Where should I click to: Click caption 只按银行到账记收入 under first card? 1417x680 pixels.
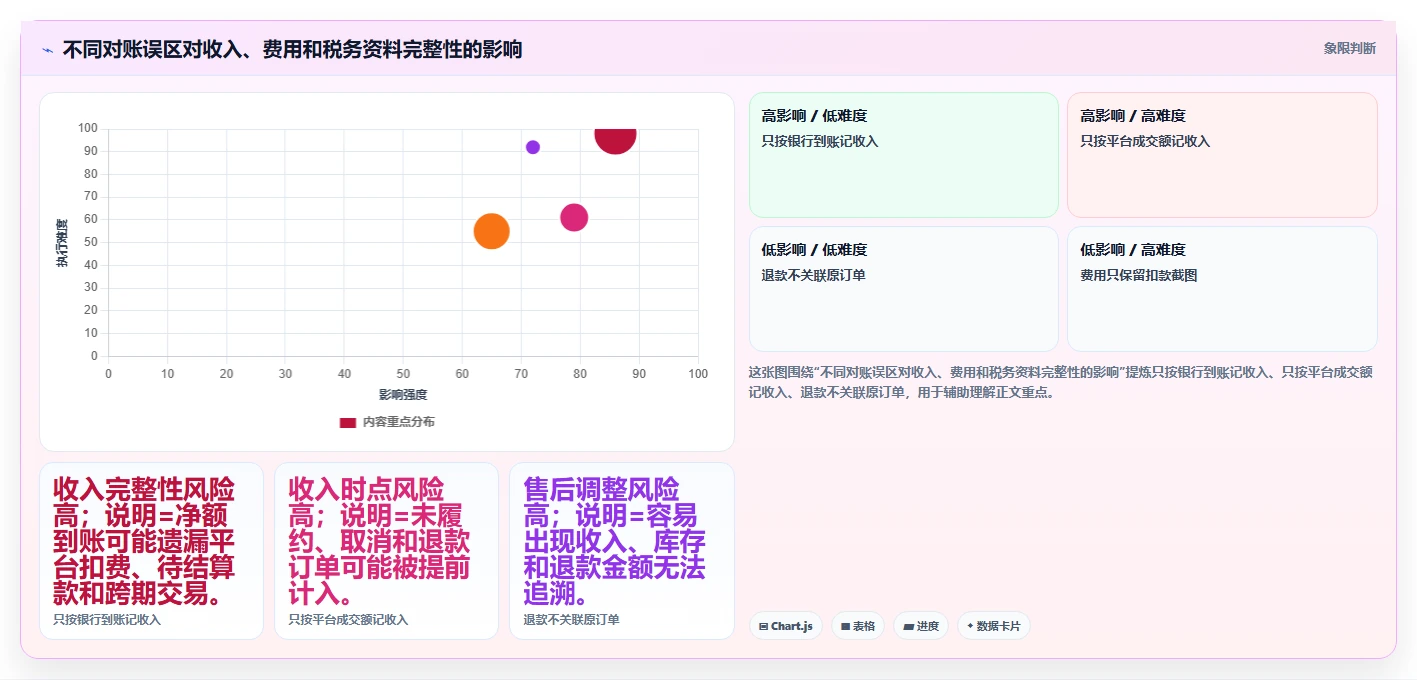(x=107, y=620)
